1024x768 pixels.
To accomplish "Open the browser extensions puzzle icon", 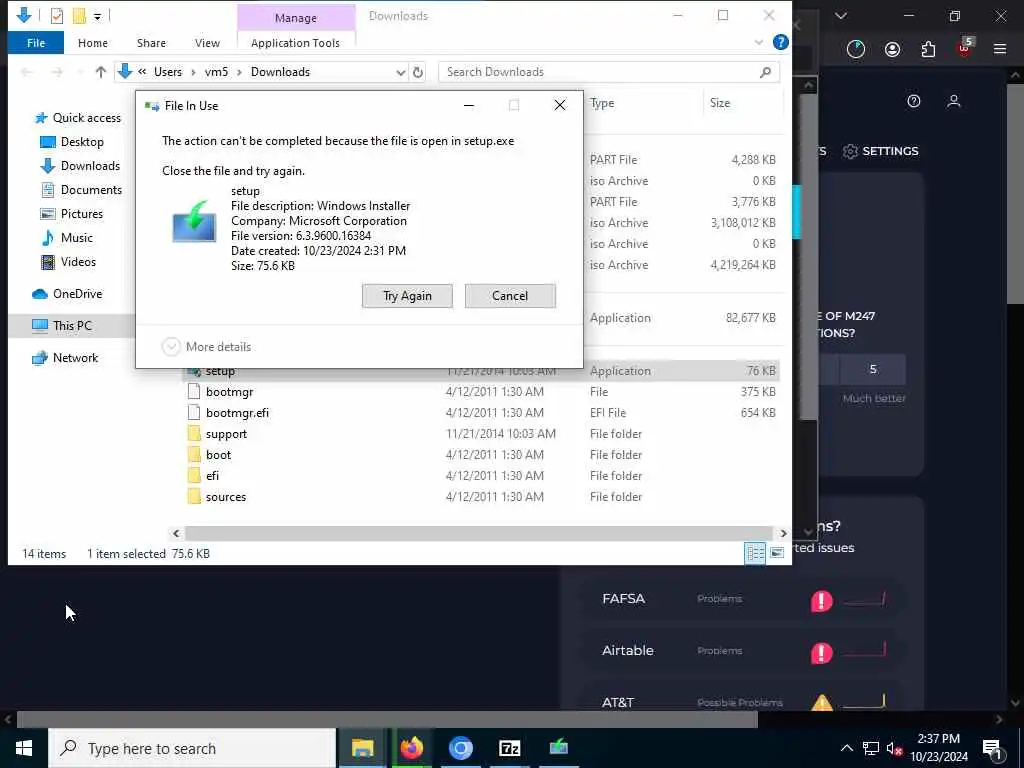I will [x=928, y=49].
